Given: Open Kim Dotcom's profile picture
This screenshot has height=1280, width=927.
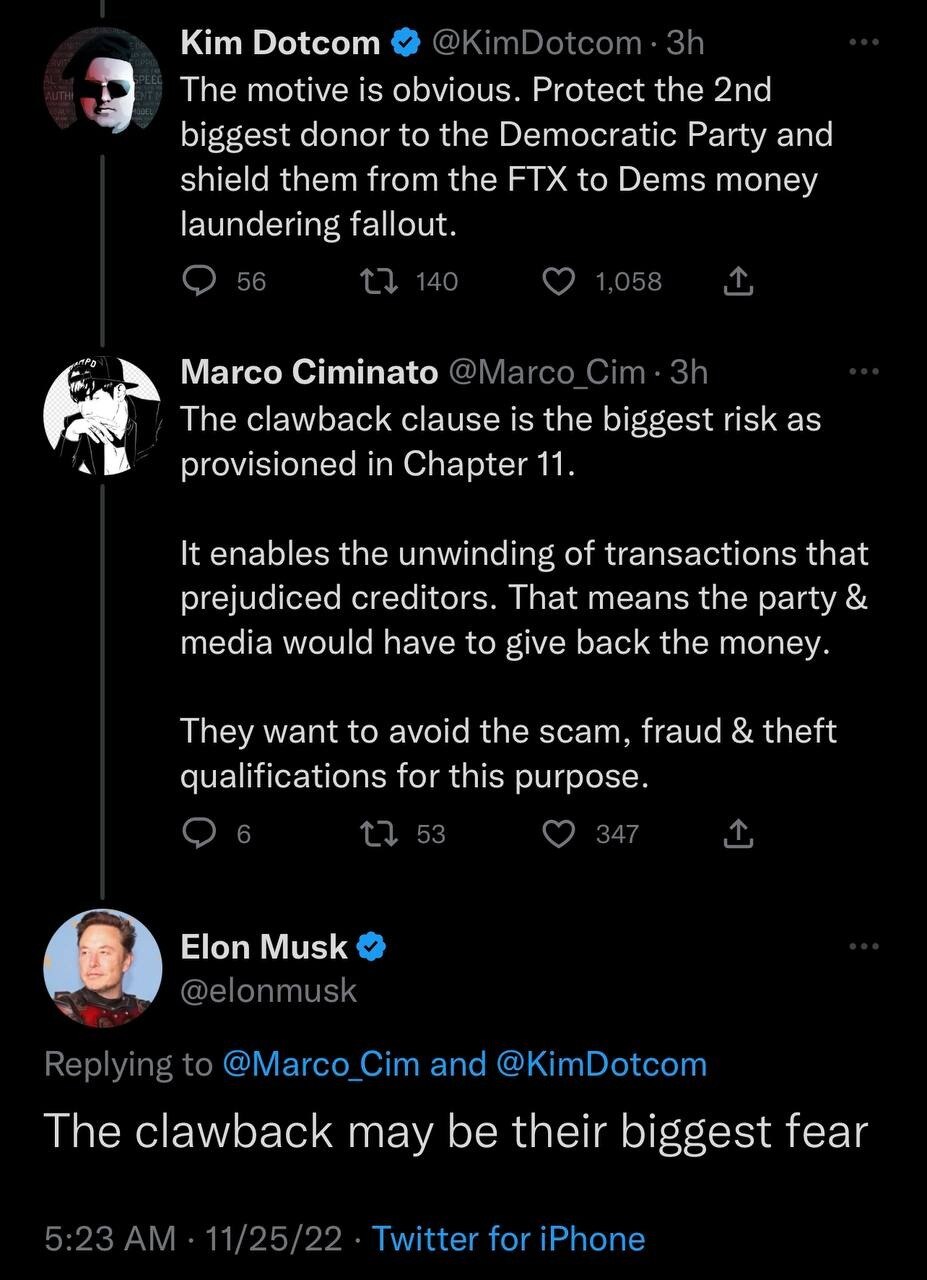Looking at the screenshot, I should point(103,90).
